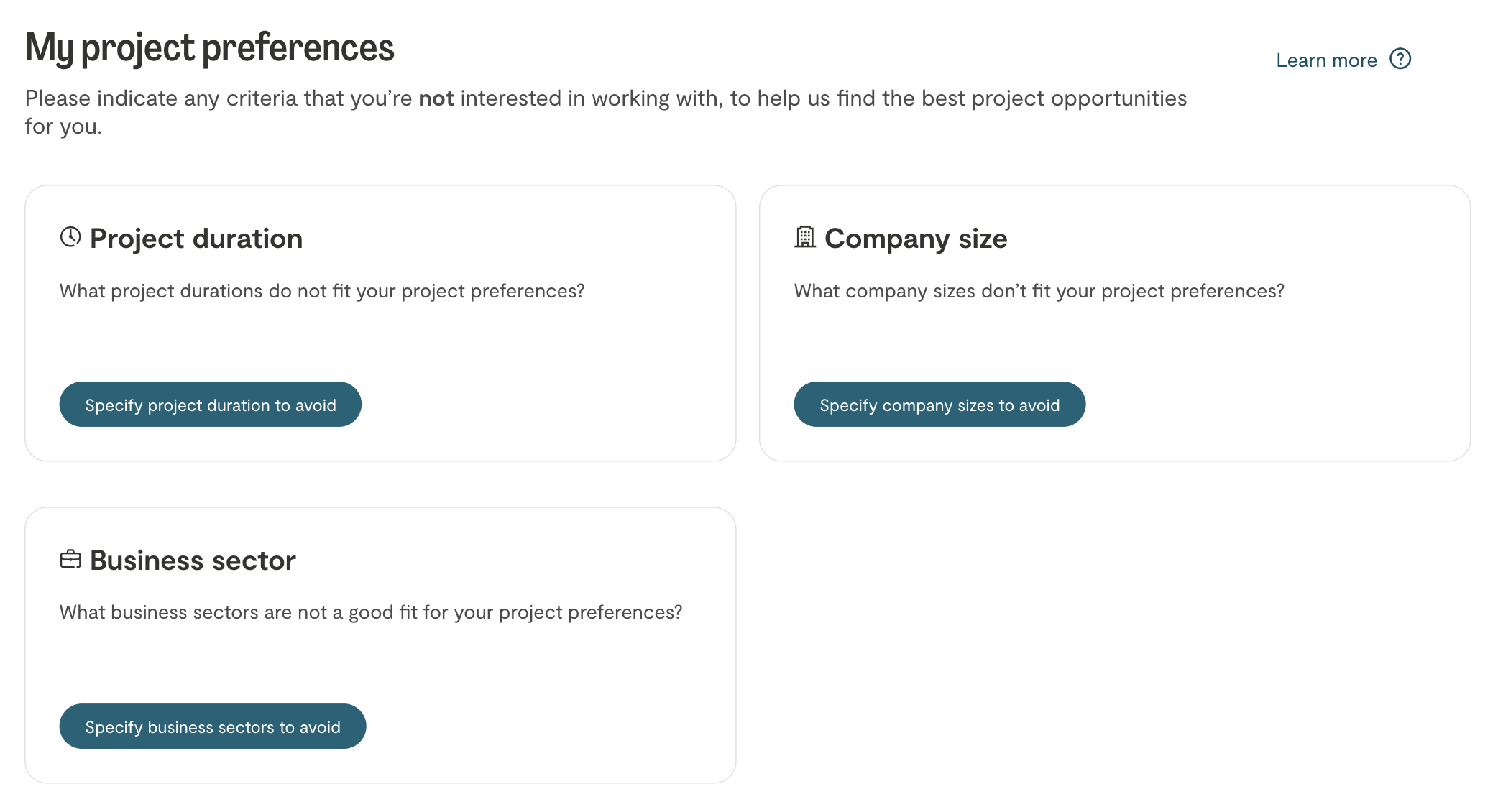This screenshot has width=1498, height=812.
Task: Click the business sectors question text
Action: (x=371, y=612)
